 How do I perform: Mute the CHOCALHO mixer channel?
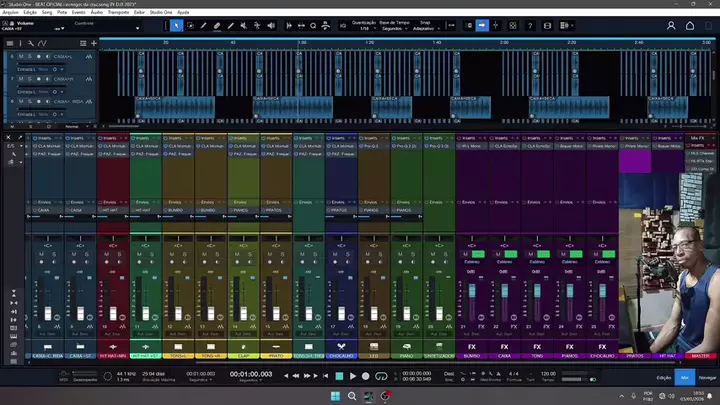[335, 254]
